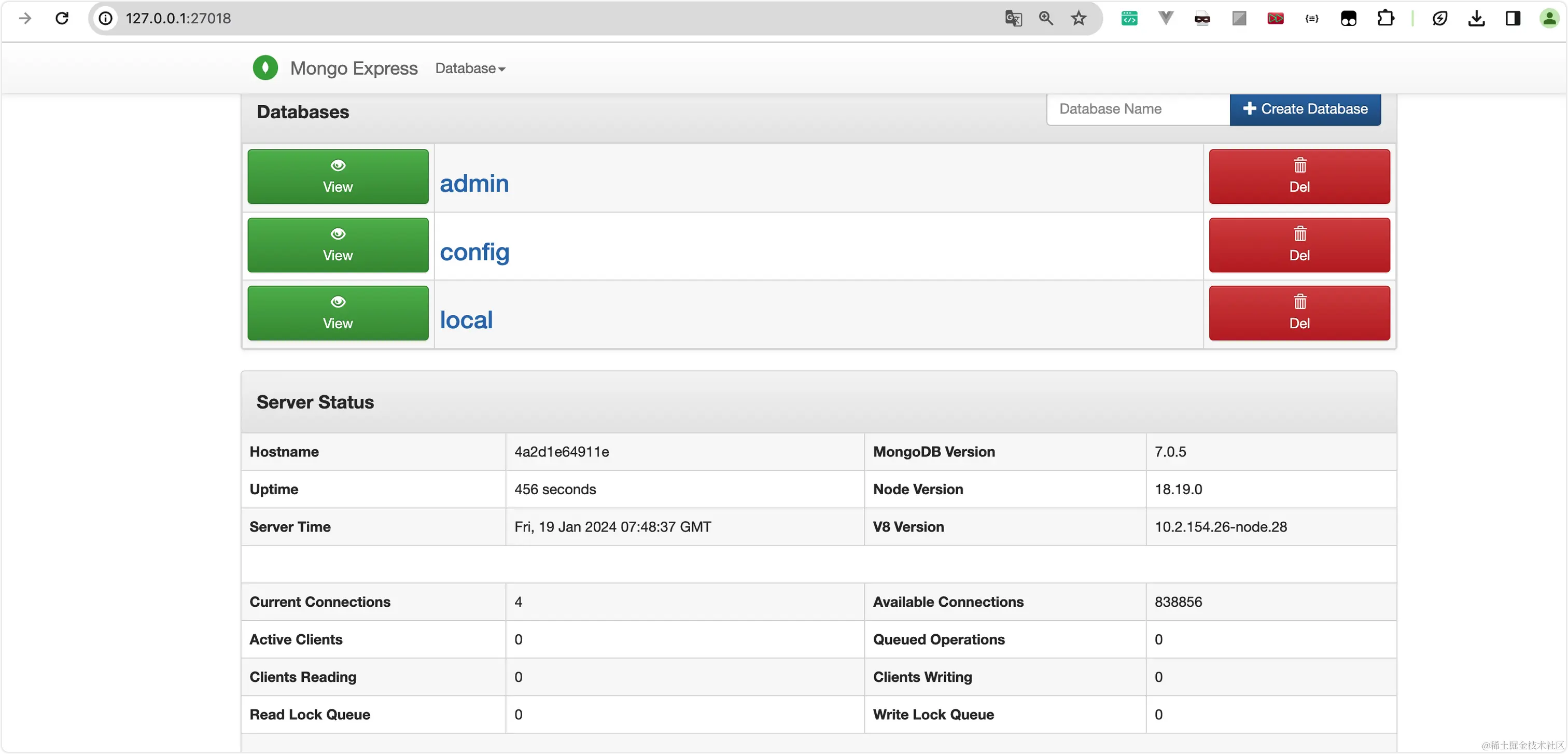
Task: Open the zoom magnifier icon in address bar
Action: pyautogui.click(x=1046, y=18)
